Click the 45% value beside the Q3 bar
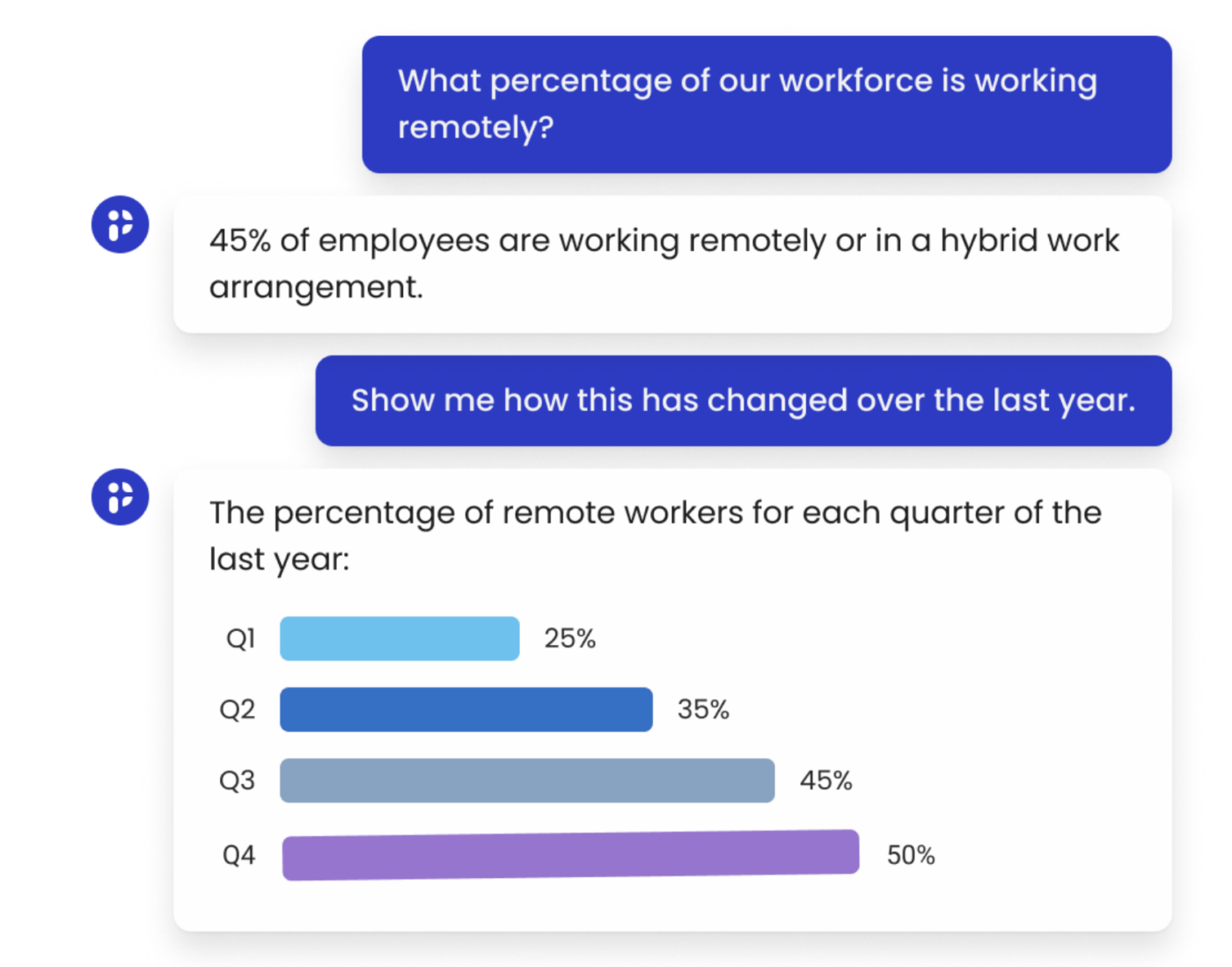 tap(825, 780)
